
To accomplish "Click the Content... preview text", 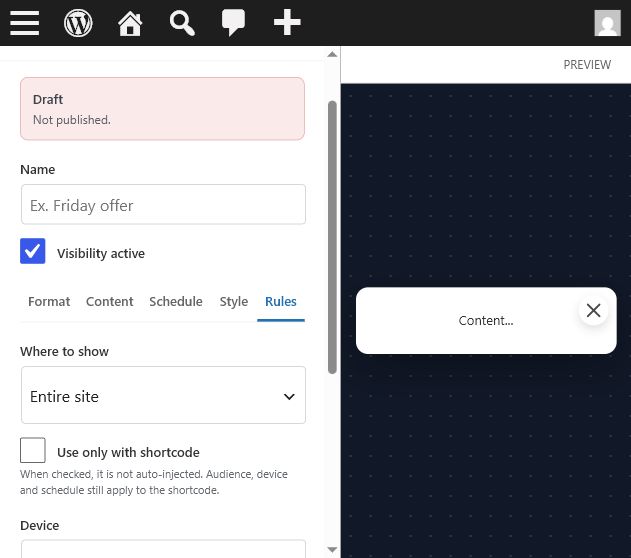I will (x=486, y=321).
